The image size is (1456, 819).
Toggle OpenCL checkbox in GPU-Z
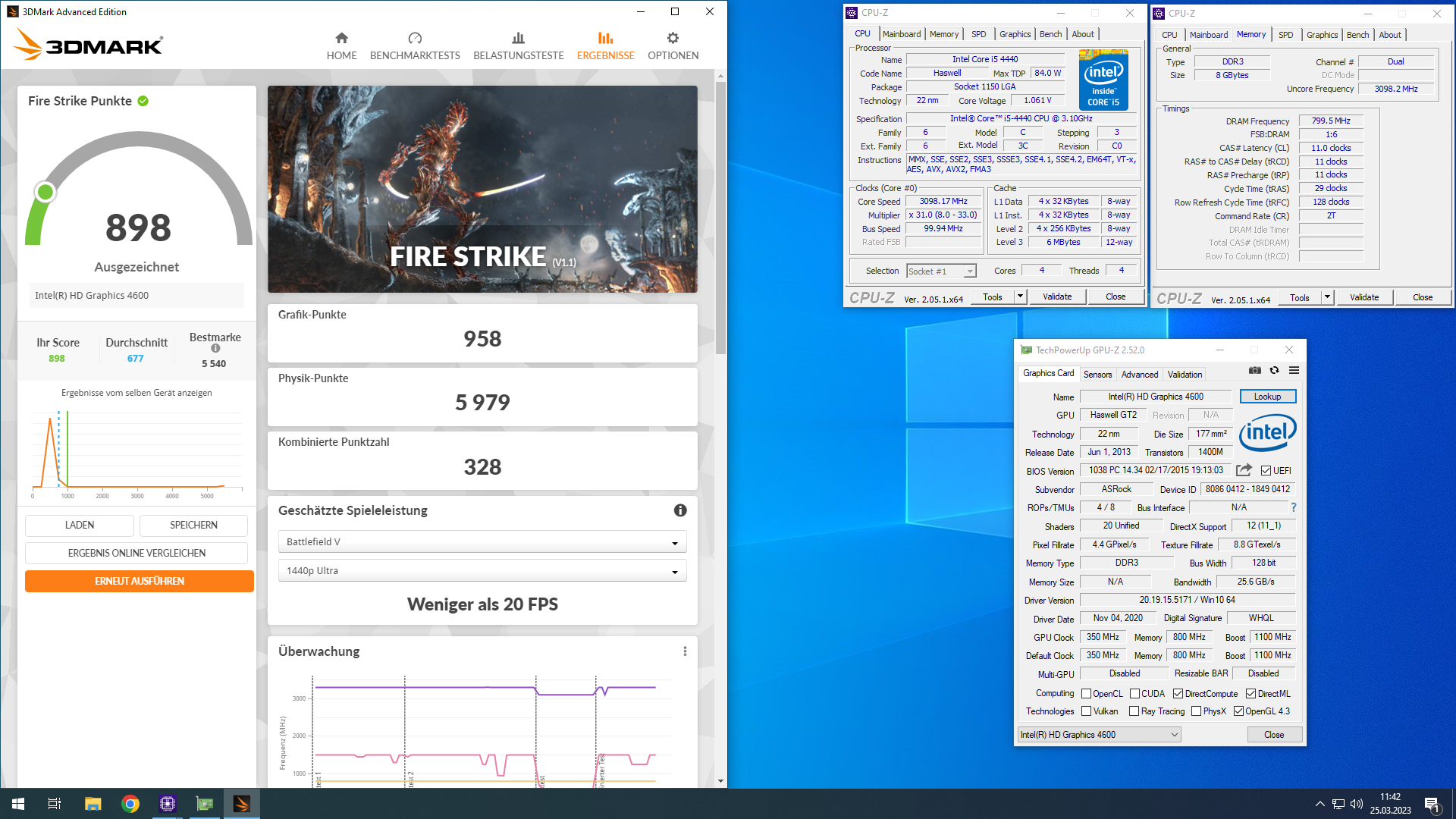[1086, 694]
